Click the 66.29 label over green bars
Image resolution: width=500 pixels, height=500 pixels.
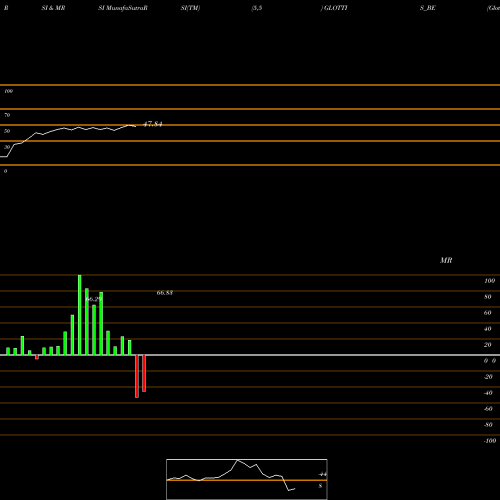93,299
